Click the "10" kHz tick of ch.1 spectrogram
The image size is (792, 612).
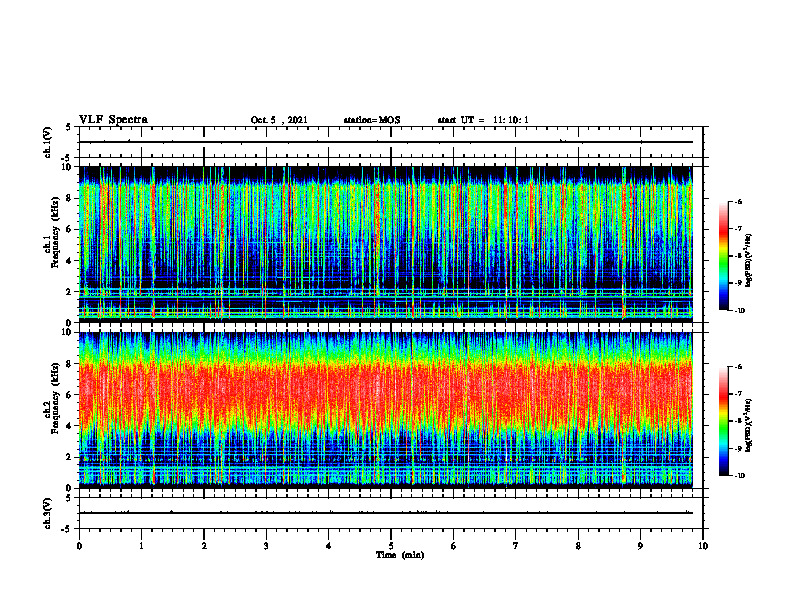coord(69,167)
